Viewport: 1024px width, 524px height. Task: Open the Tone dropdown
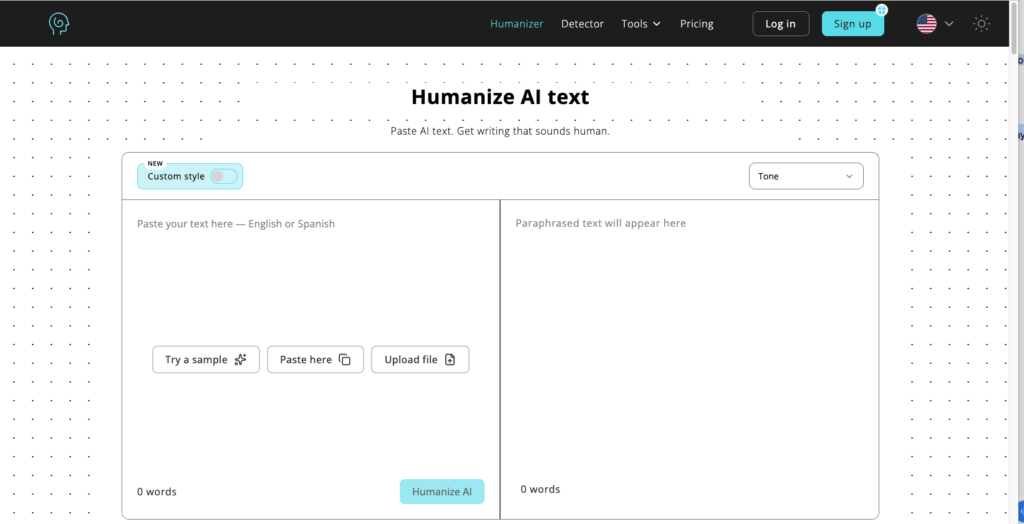pos(806,176)
